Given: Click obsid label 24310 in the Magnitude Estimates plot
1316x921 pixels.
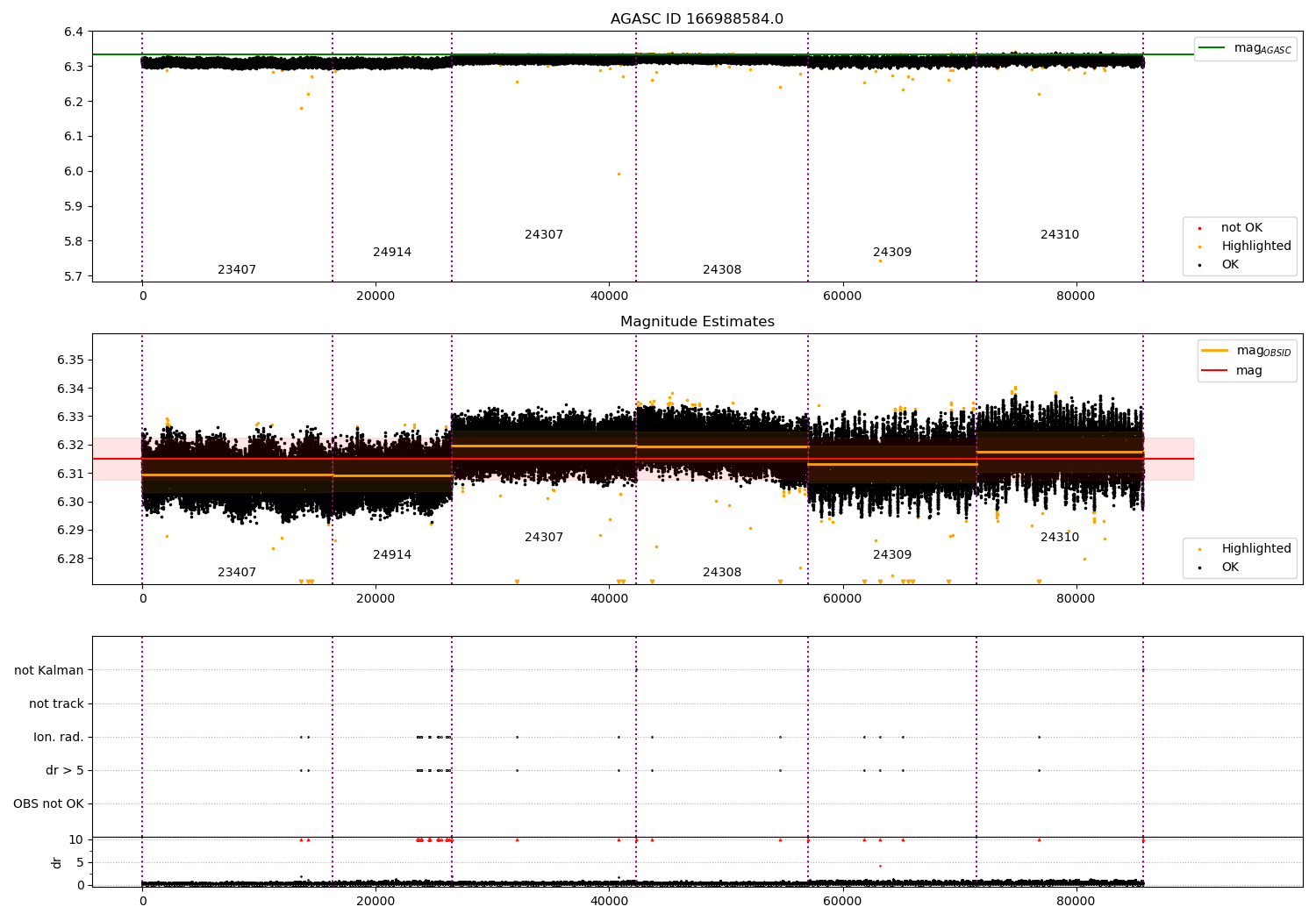Looking at the screenshot, I should (1060, 538).
